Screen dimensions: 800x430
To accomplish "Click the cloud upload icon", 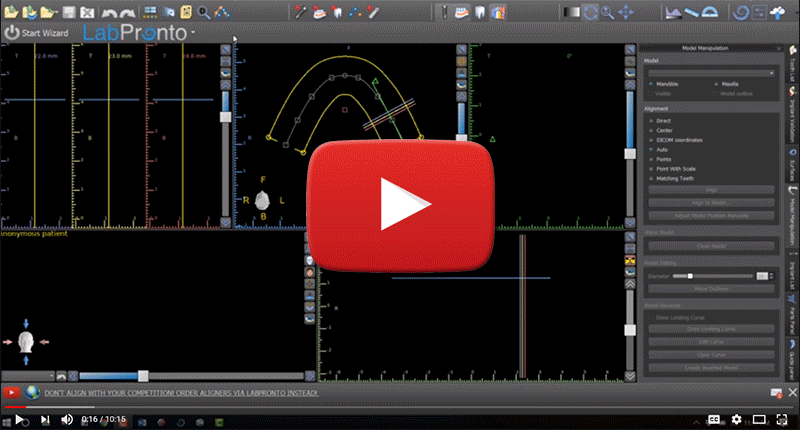I will tap(777, 12).
